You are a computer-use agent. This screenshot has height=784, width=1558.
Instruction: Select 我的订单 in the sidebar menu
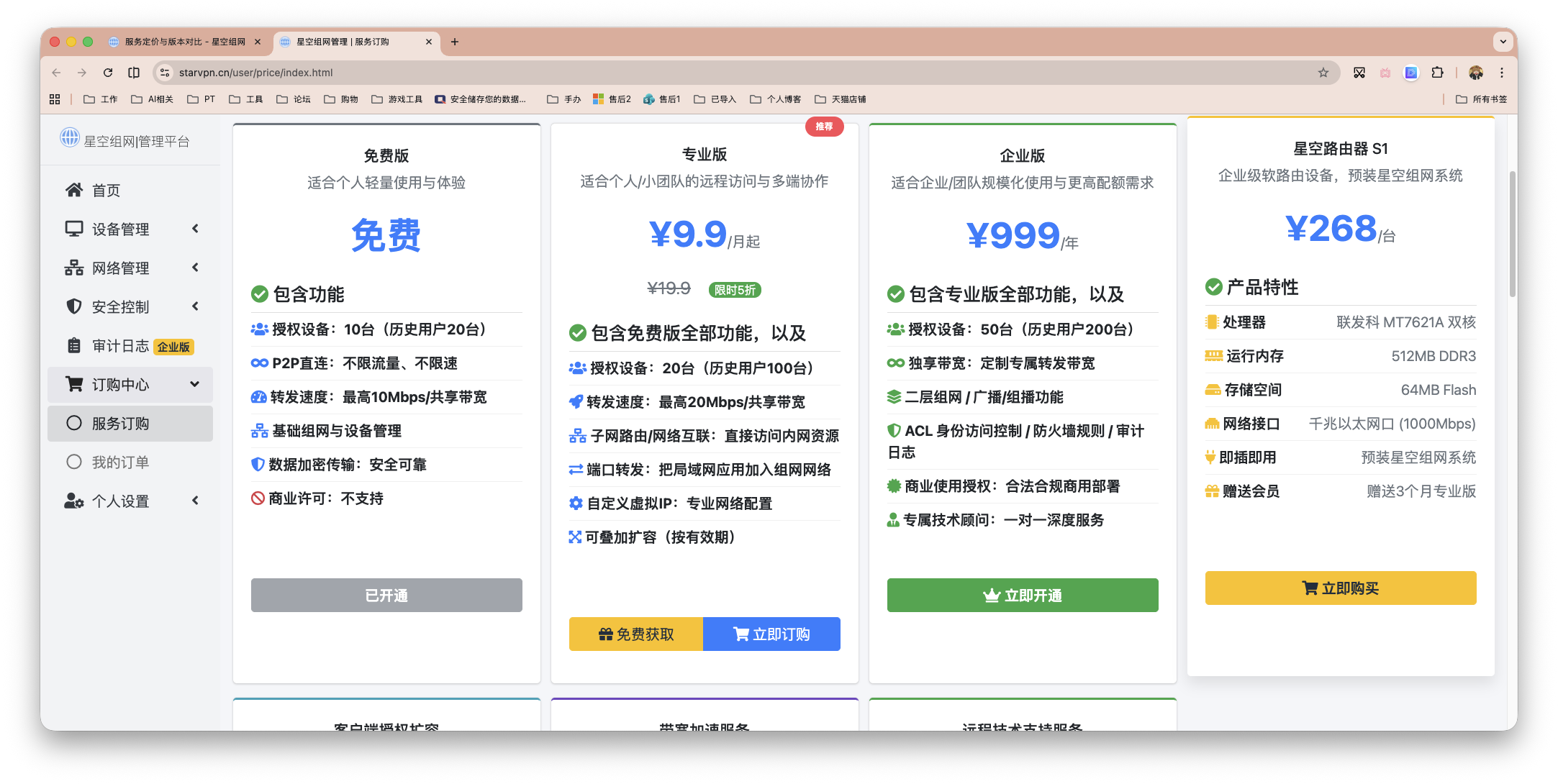[x=119, y=462]
